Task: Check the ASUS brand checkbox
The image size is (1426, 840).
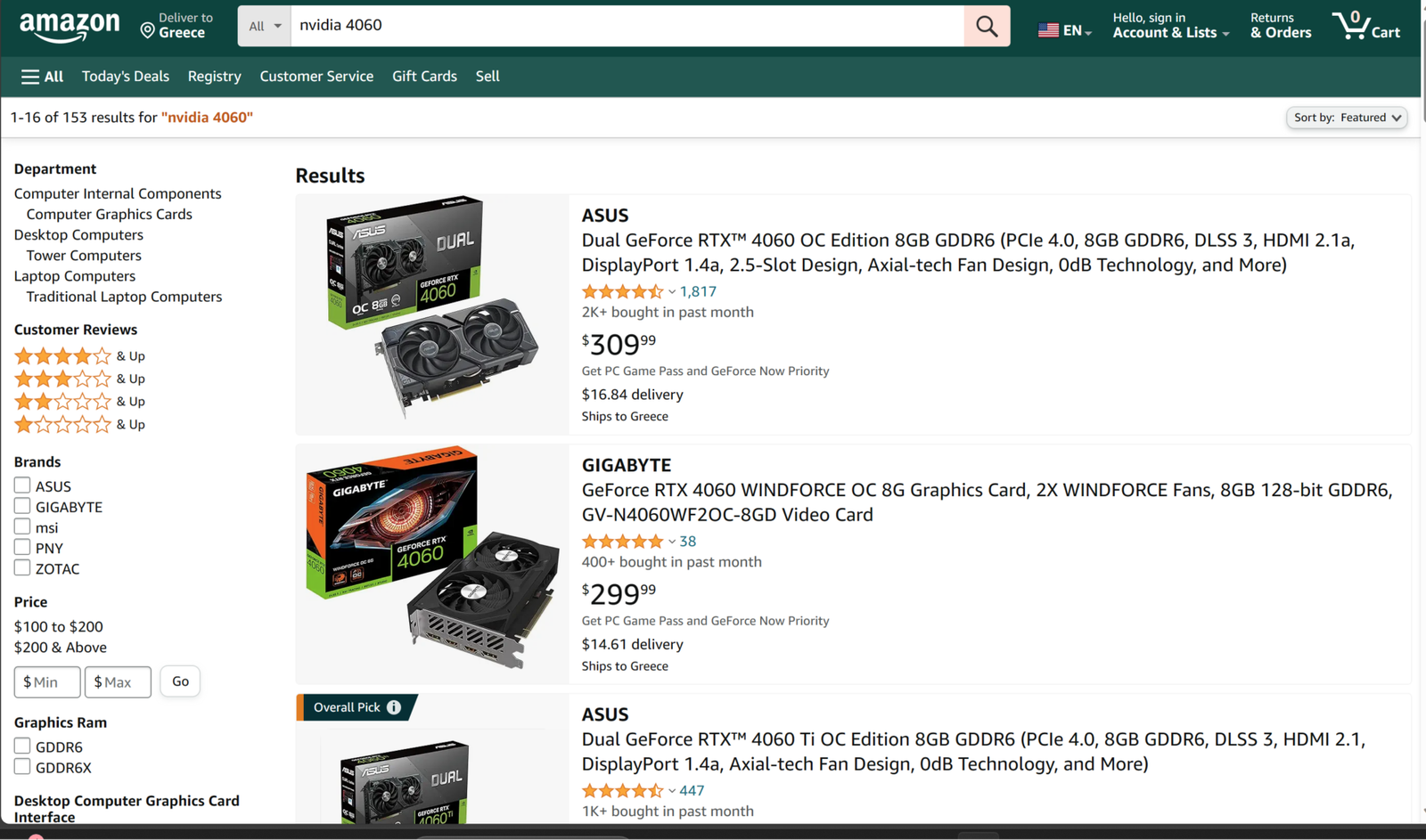Action: click(x=22, y=485)
